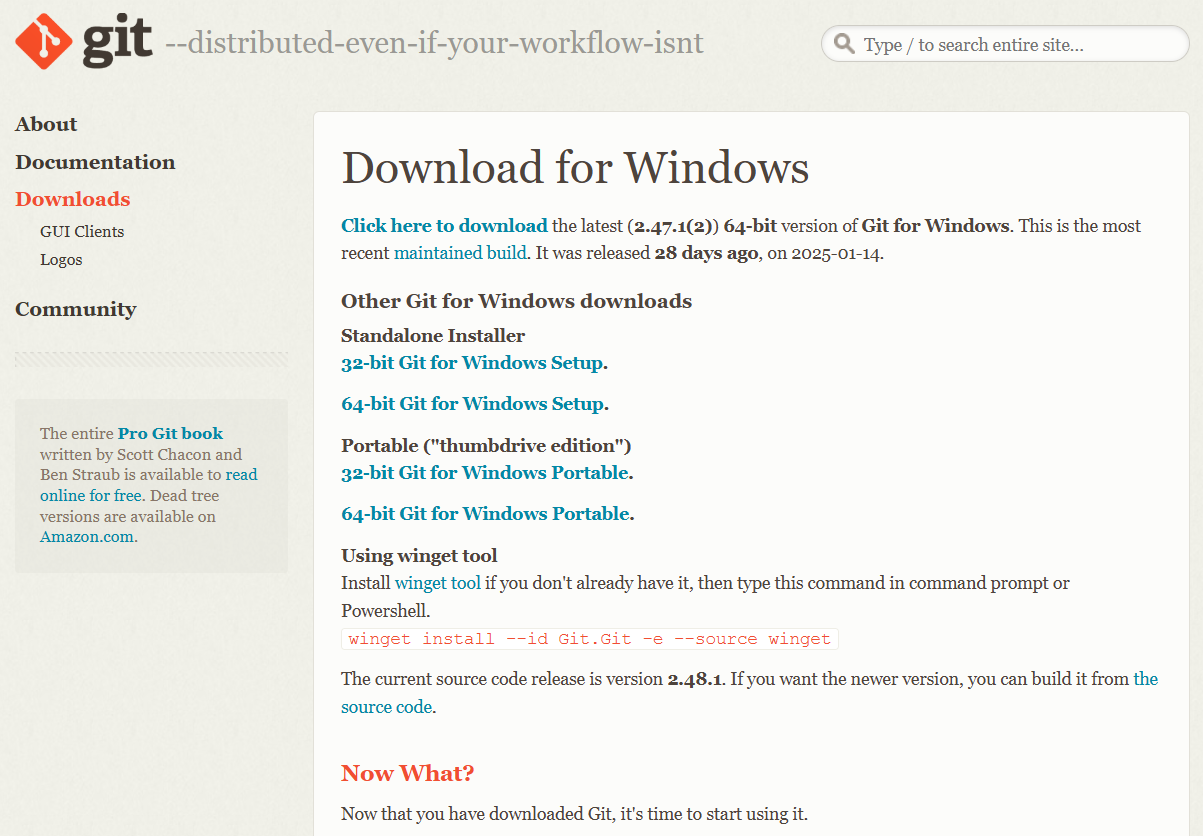
Task: Open the About section
Action: [x=46, y=124]
